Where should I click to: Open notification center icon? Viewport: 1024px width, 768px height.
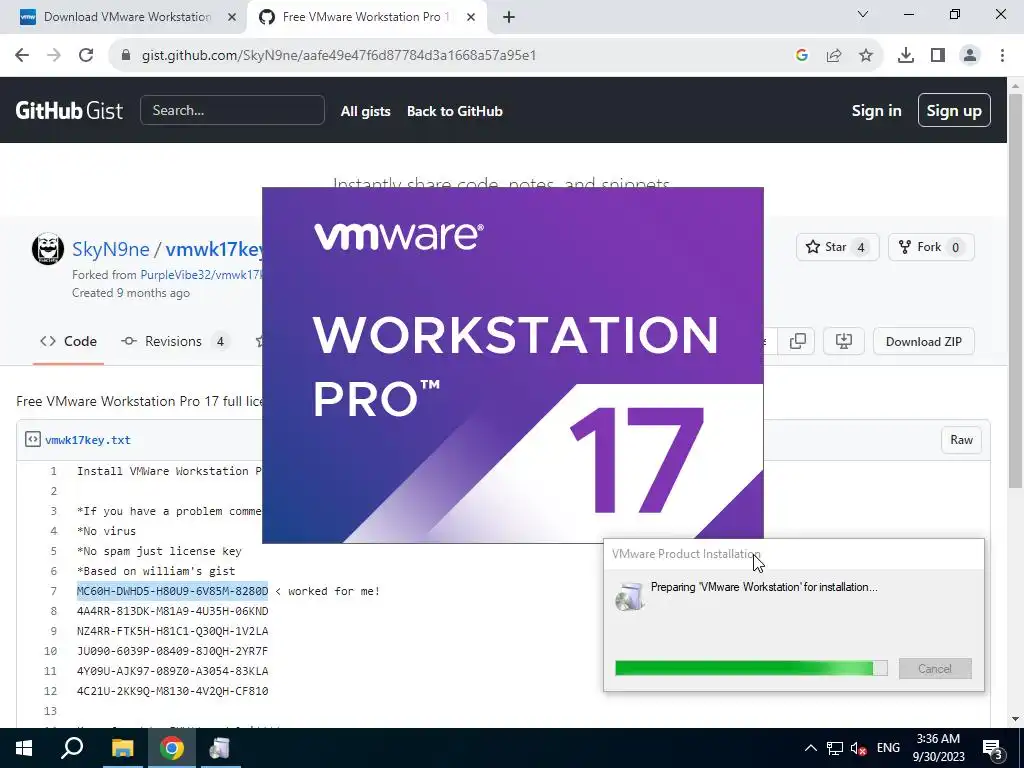(993, 749)
